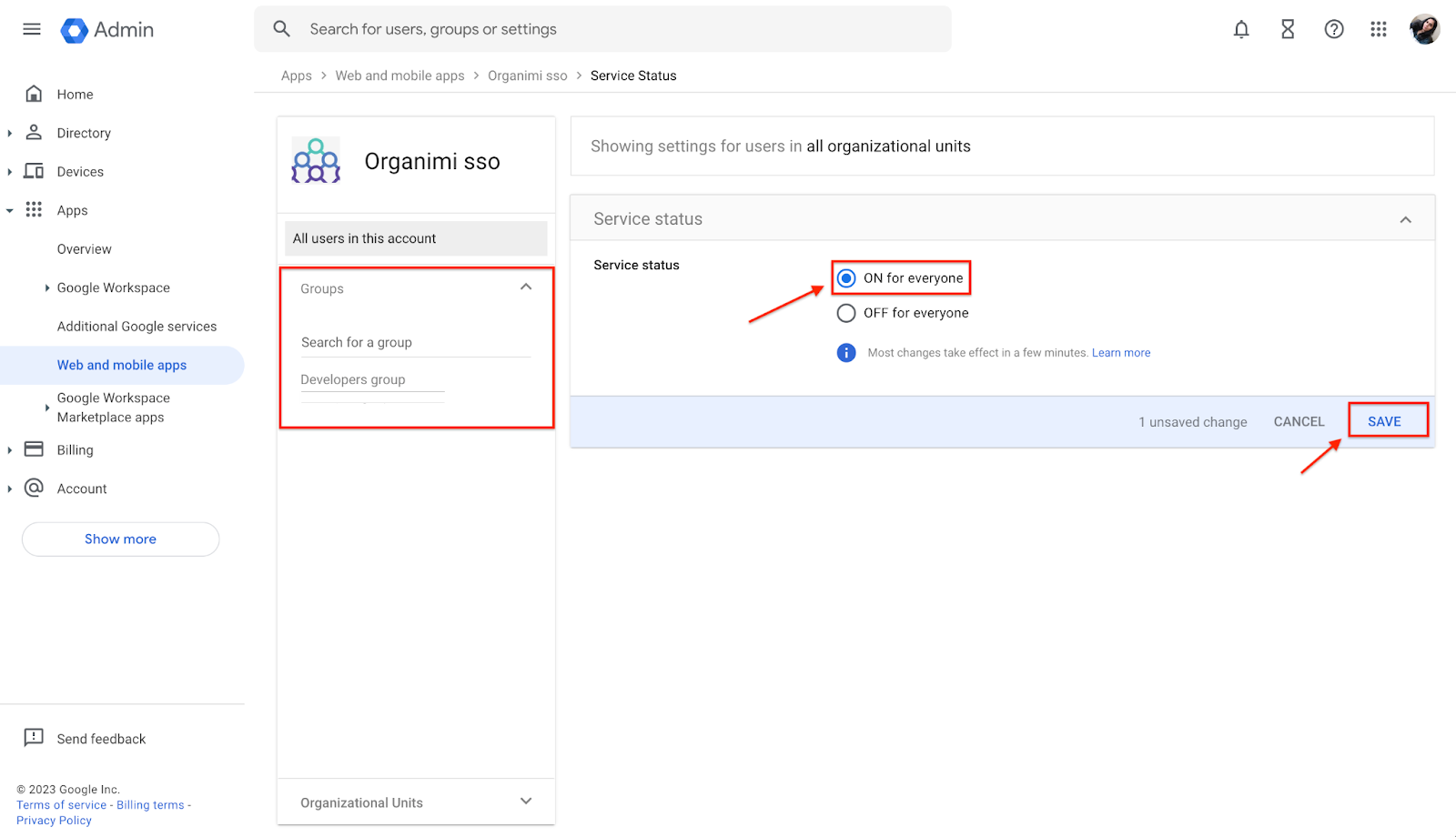The image size is (1456, 837).
Task: Select Additional Google services in the sidebar
Action: coord(136,326)
